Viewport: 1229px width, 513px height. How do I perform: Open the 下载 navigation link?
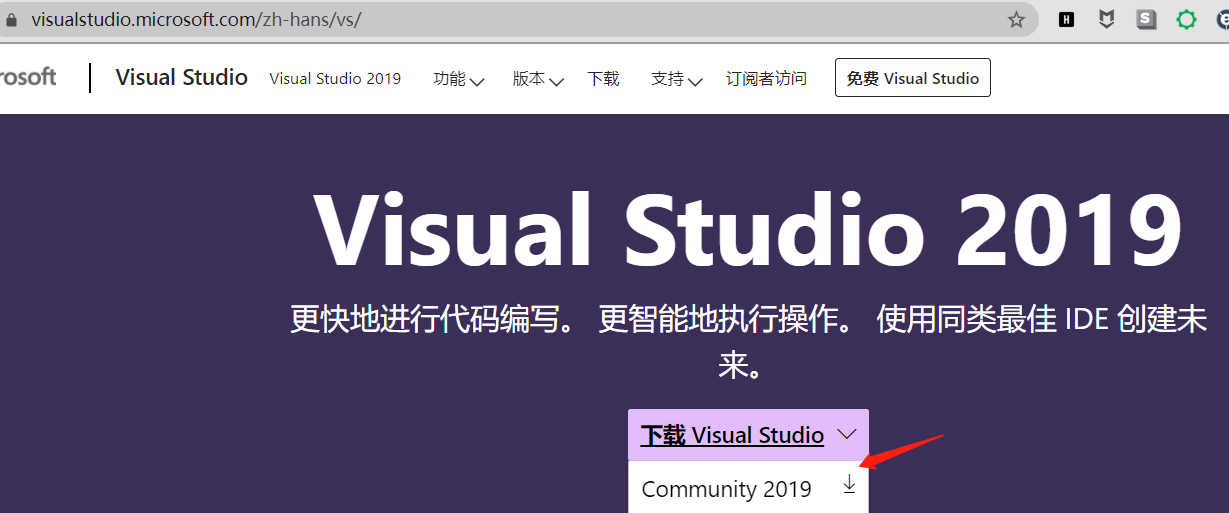603,79
